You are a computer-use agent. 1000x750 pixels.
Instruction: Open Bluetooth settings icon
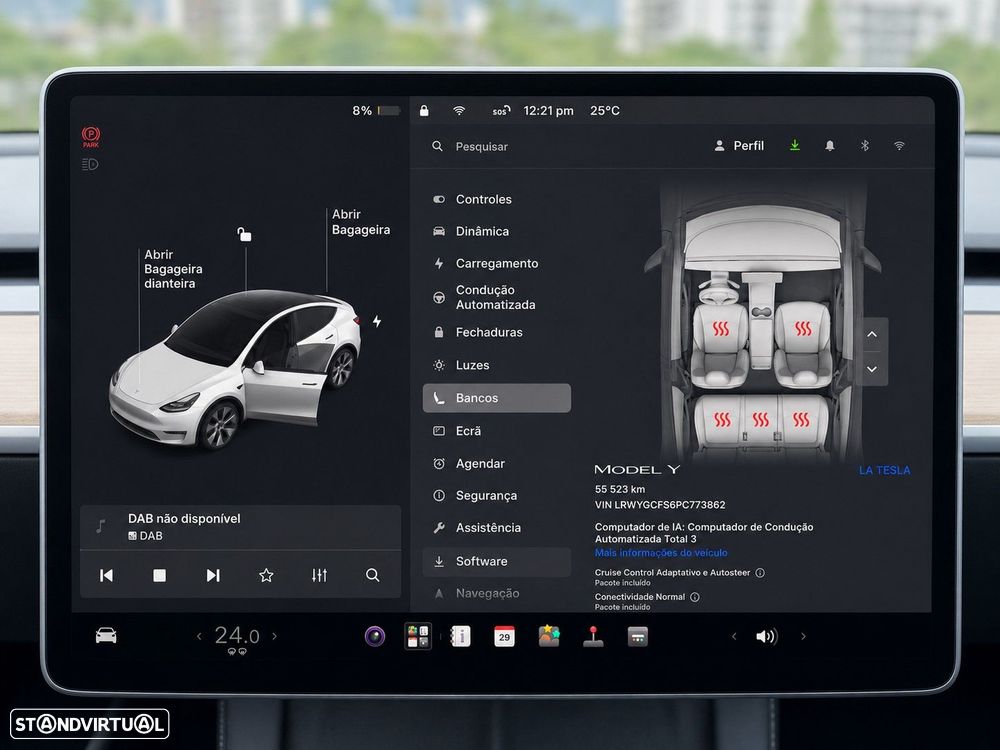click(x=865, y=145)
